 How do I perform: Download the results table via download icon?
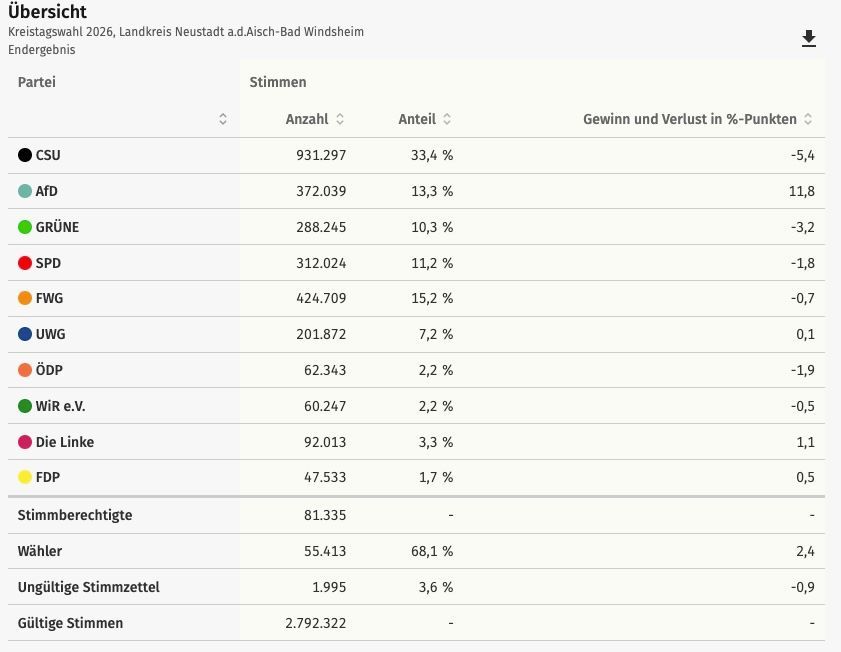click(x=809, y=39)
